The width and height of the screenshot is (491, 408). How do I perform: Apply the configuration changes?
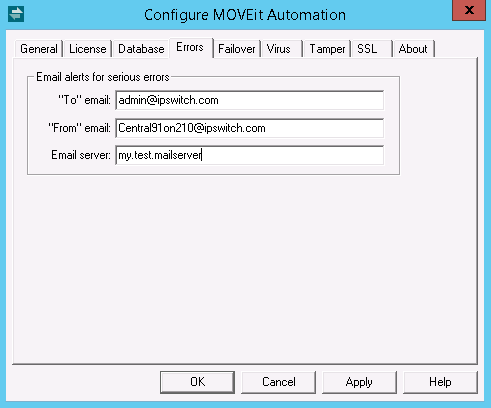pos(359,382)
